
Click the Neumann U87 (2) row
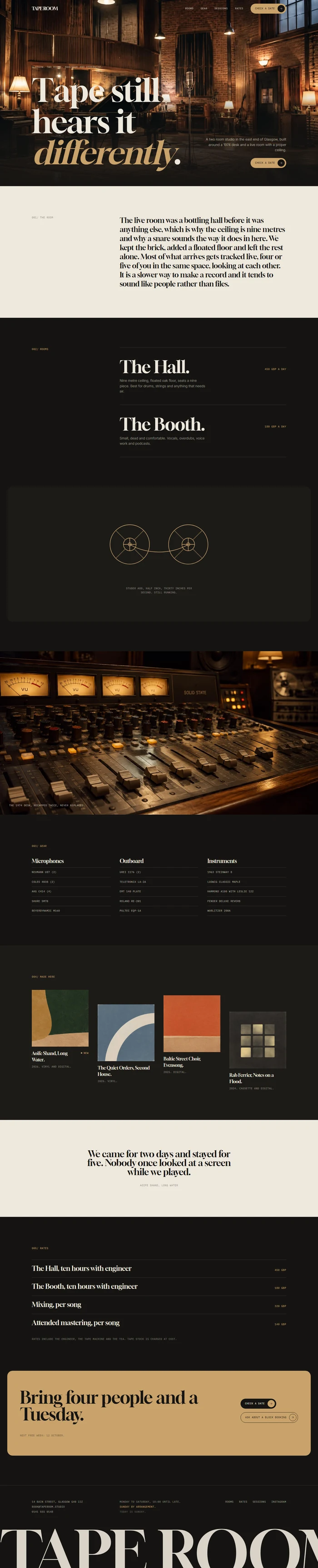coord(71,872)
